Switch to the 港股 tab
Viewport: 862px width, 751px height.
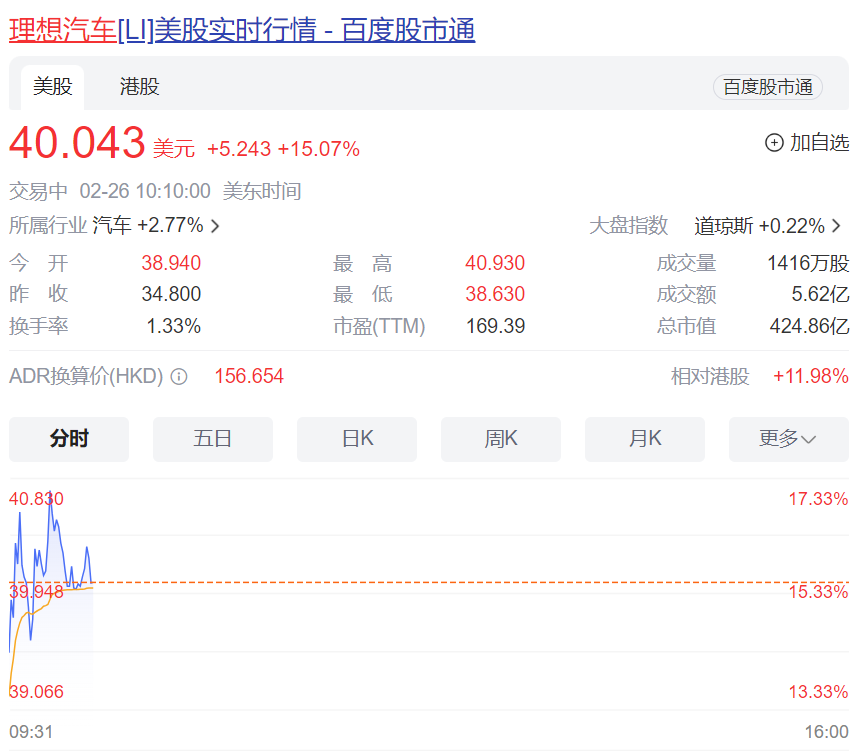pyautogui.click(x=140, y=87)
